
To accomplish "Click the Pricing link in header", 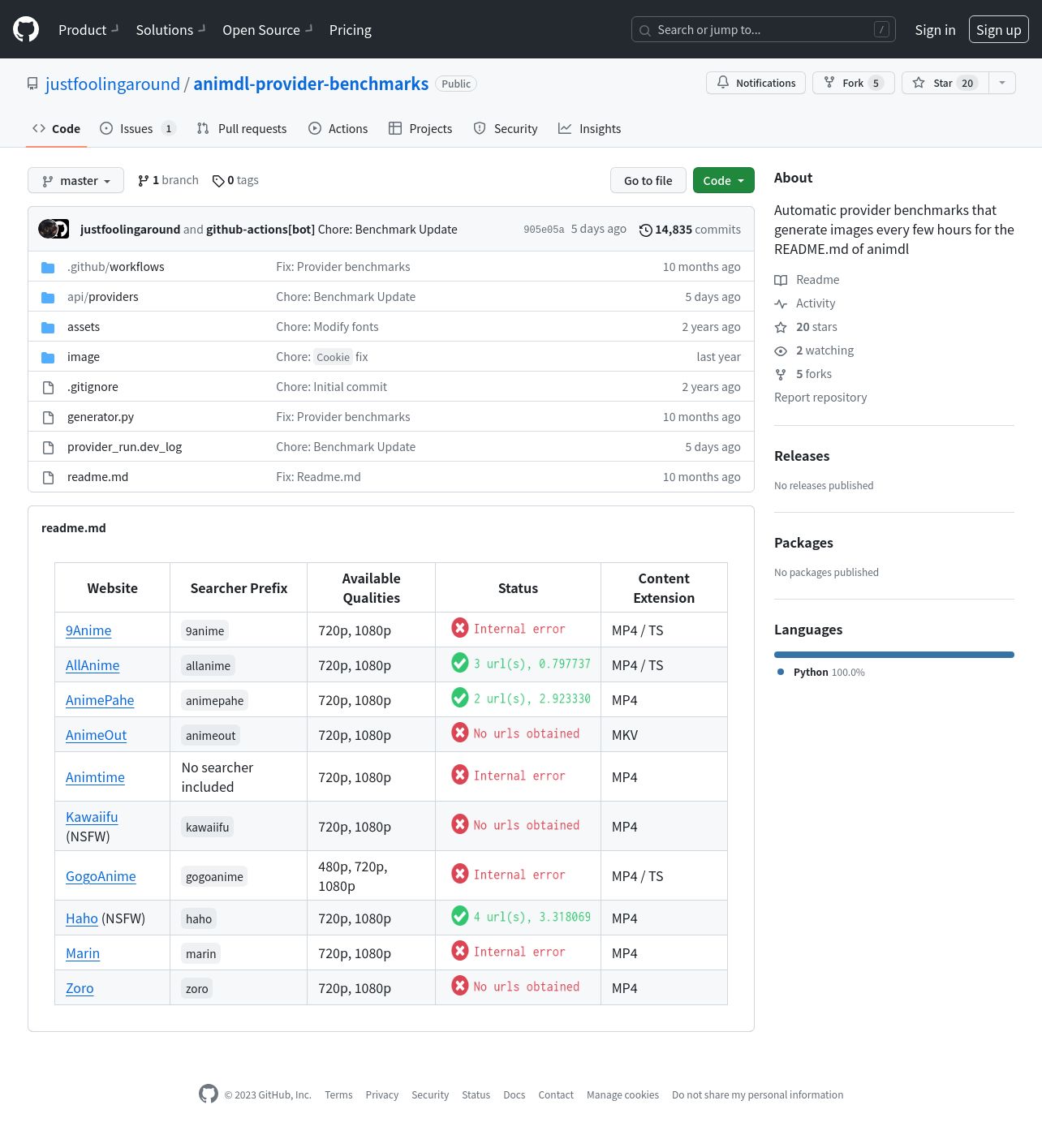I will tap(350, 29).
